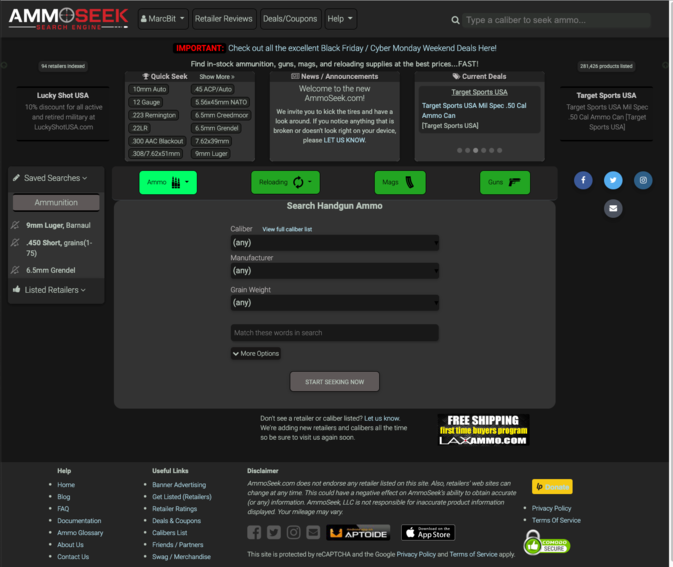
Task: Click LET US KNOW link in announcements
Action: (x=345, y=140)
